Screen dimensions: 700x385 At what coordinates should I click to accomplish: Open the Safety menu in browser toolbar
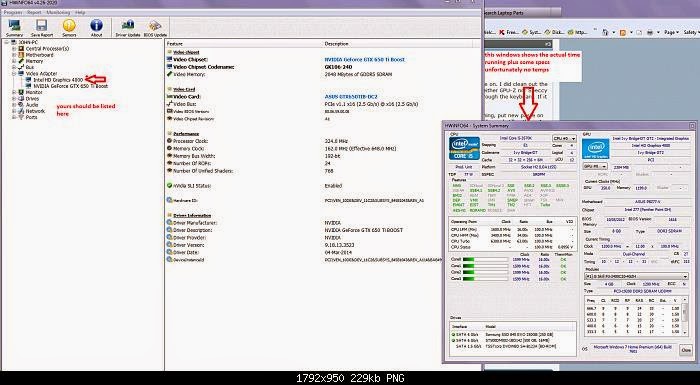(x=692, y=32)
